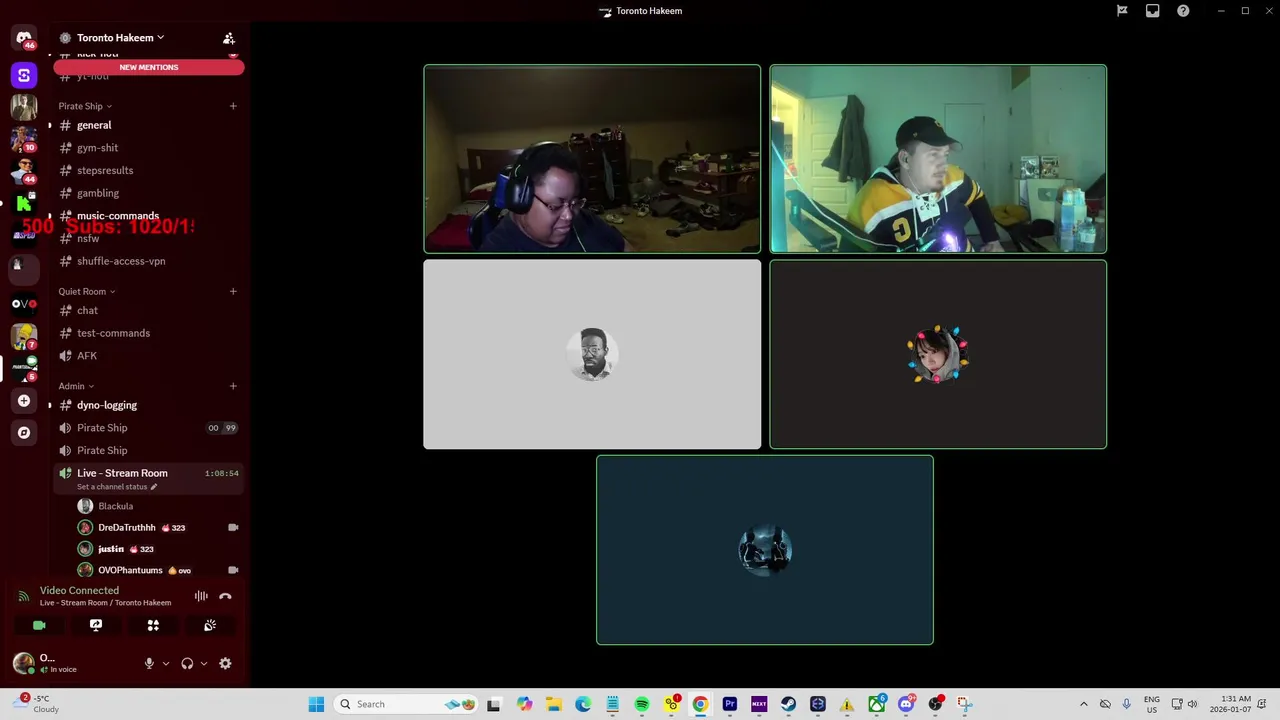Focus the yellow jersey user's video tile
Viewport: 1280px width, 720px height.
click(938, 159)
